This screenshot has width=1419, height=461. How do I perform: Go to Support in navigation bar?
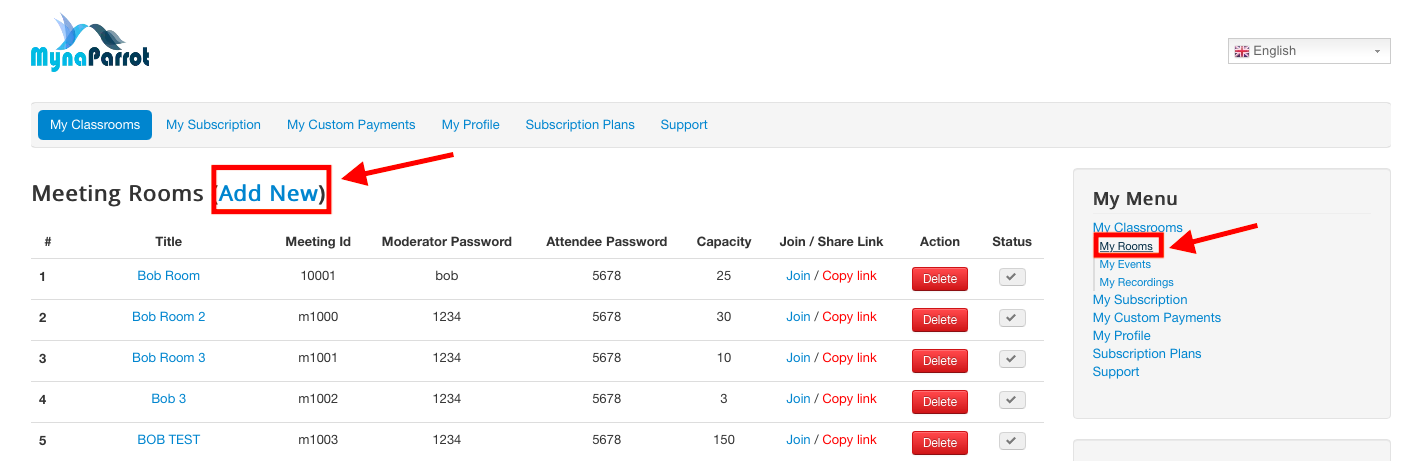point(684,125)
